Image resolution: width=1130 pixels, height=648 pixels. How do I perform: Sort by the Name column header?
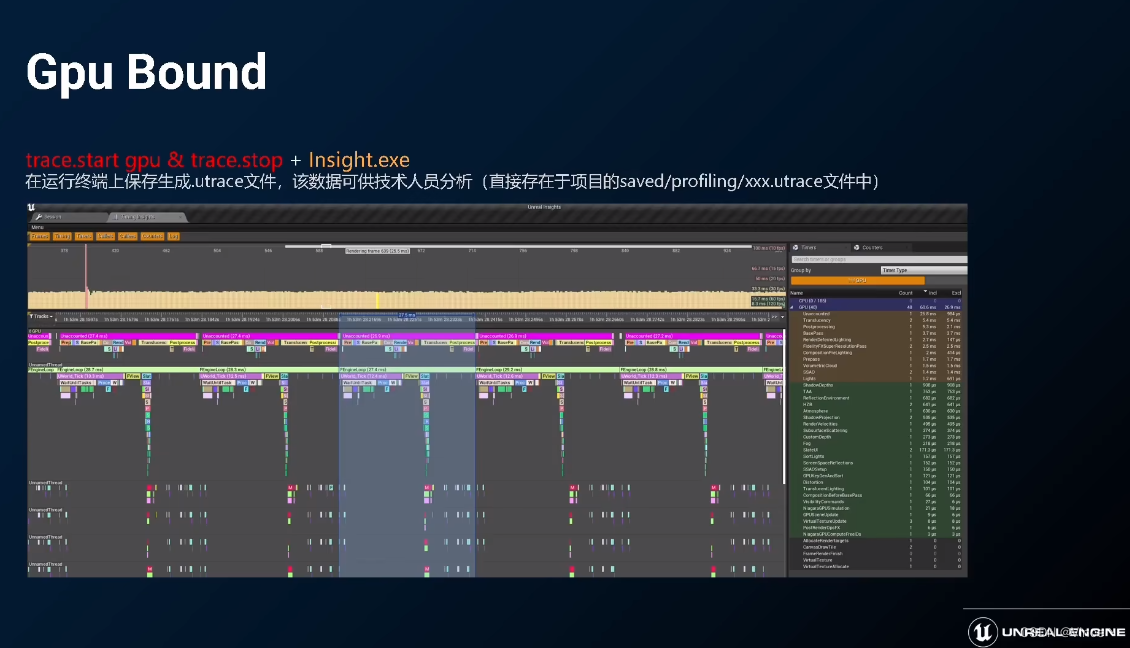[796, 293]
